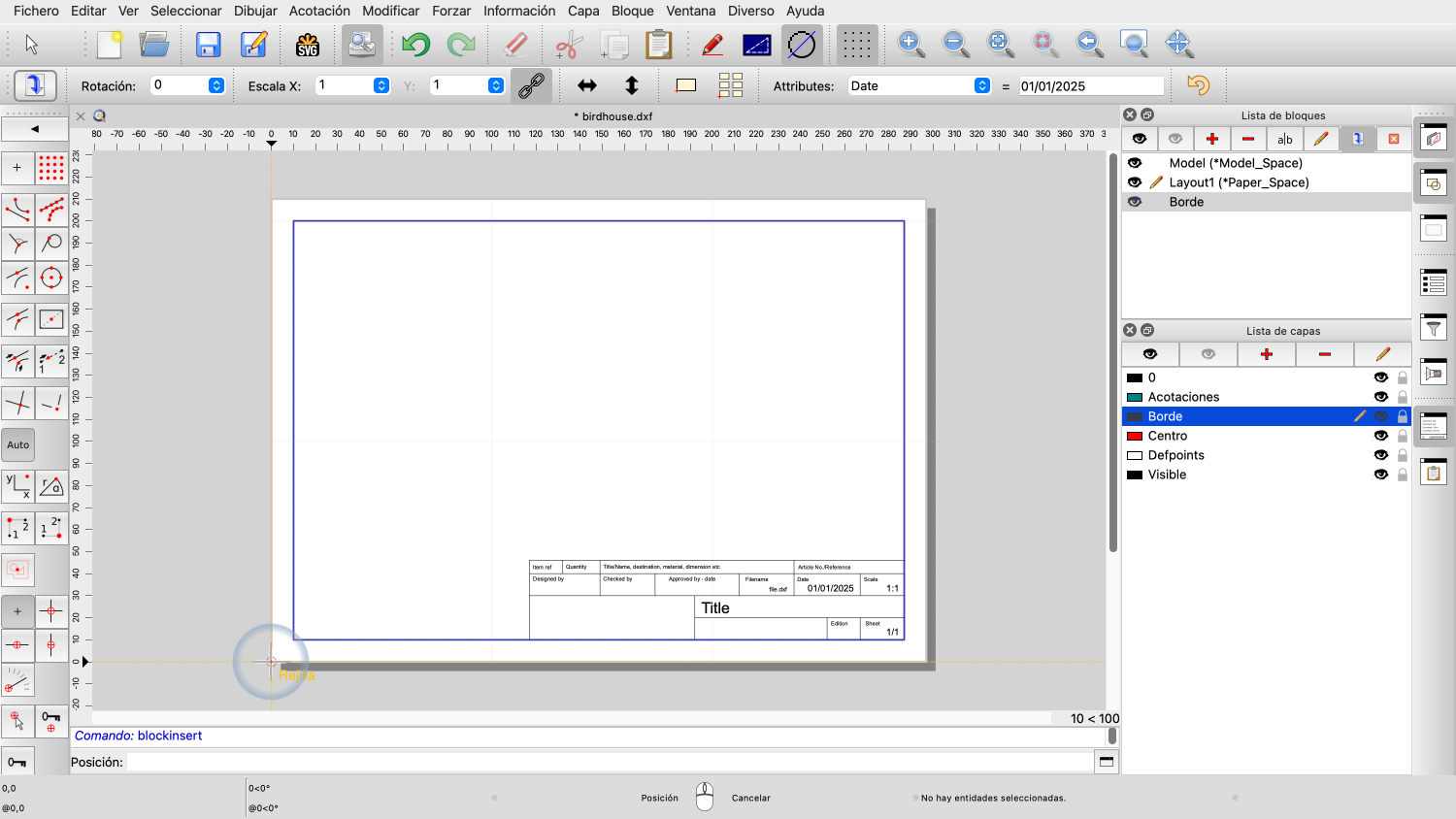Select the Layout1 Paper_Space block
Screen dimensions: 1456x819
point(1239,182)
